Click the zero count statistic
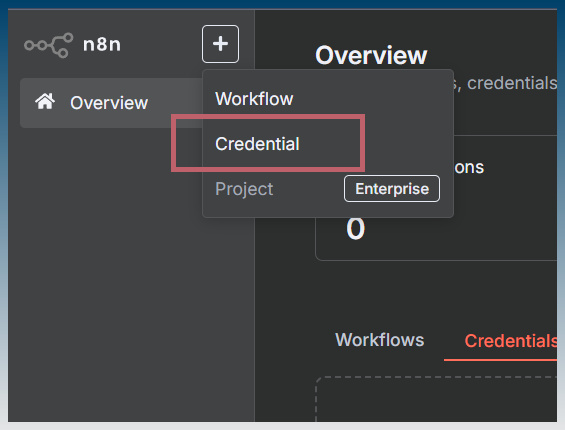The image size is (565, 430). [x=355, y=229]
